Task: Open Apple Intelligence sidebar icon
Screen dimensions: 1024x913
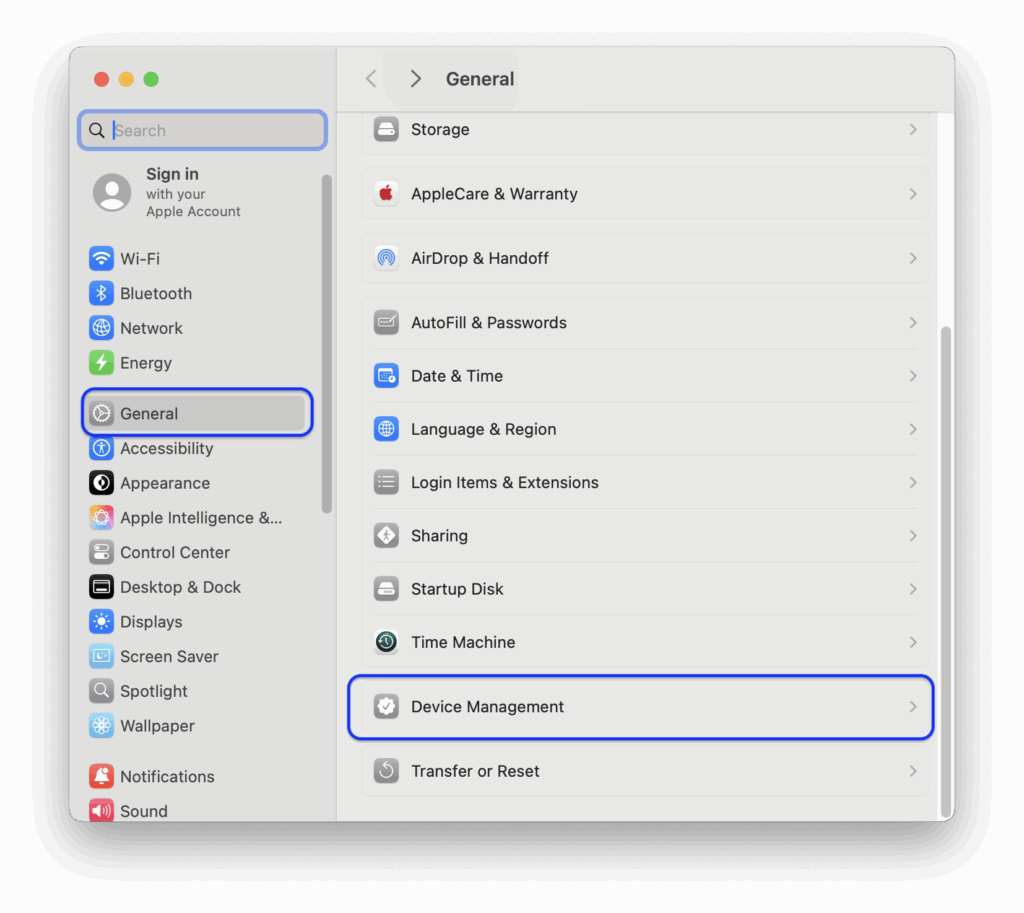Action: point(101,518)
